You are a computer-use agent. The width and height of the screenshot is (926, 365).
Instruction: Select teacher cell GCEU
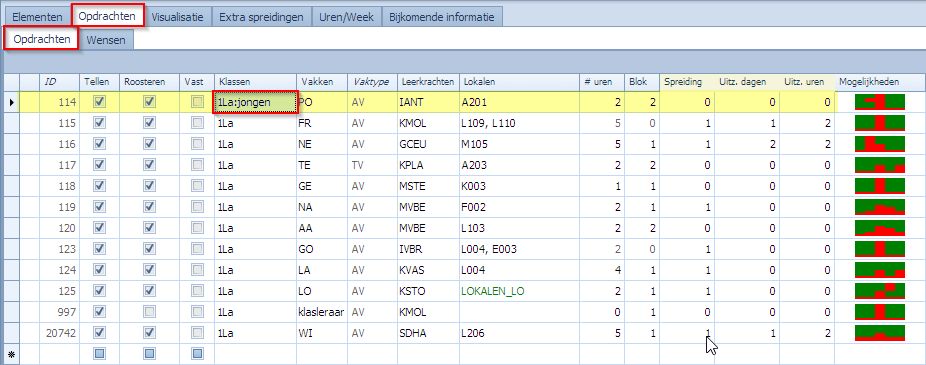click(x=428, y=144)
